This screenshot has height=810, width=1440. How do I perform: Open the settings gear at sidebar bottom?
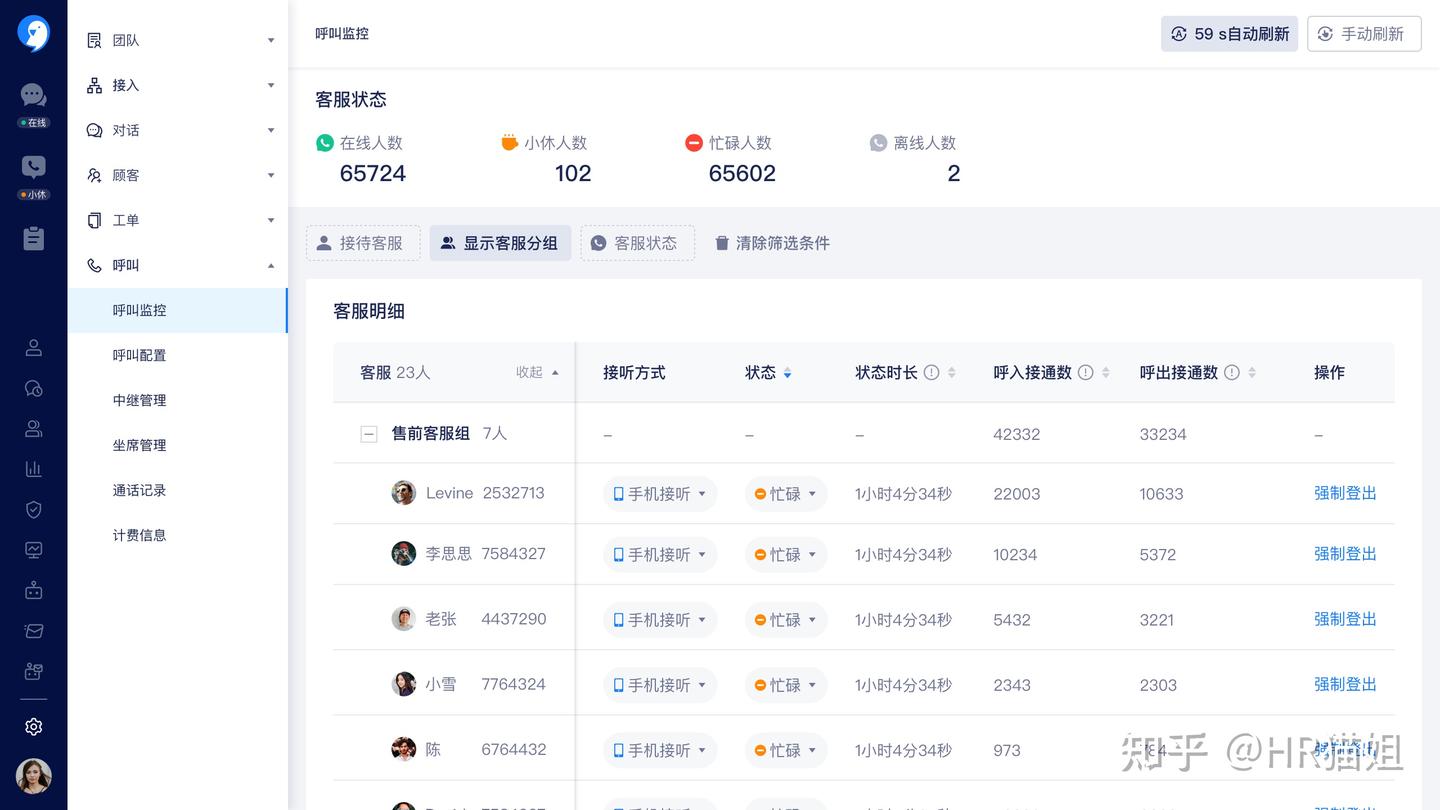(33, 726)
